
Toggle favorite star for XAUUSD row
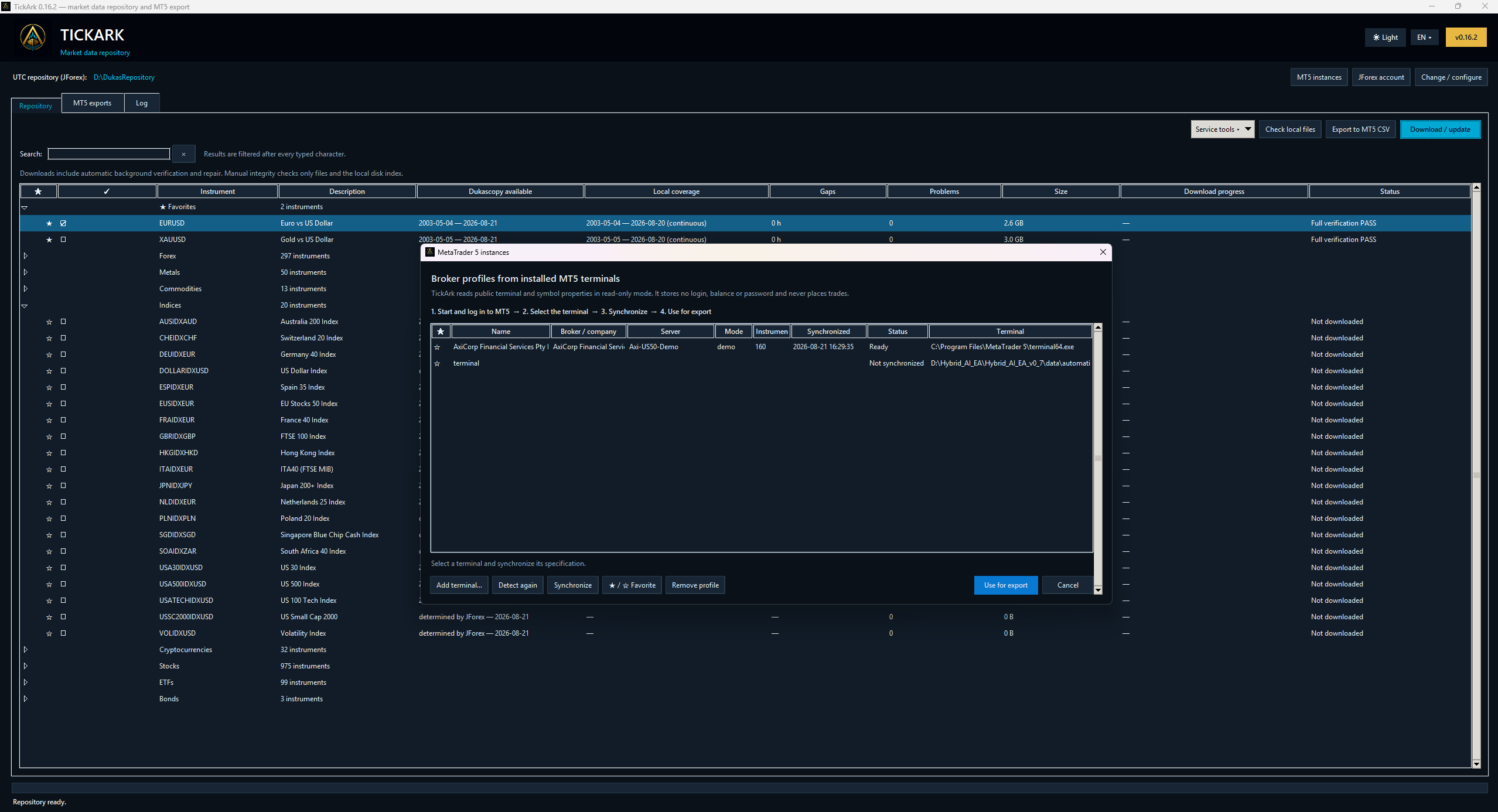[49, 240]
